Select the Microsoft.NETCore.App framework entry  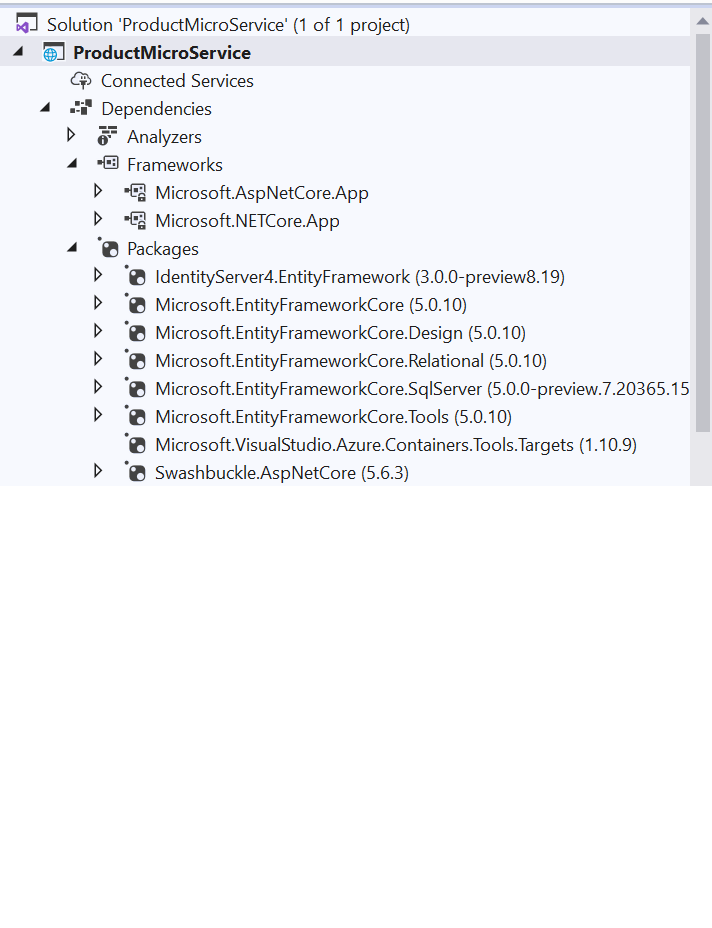[247, 220]
